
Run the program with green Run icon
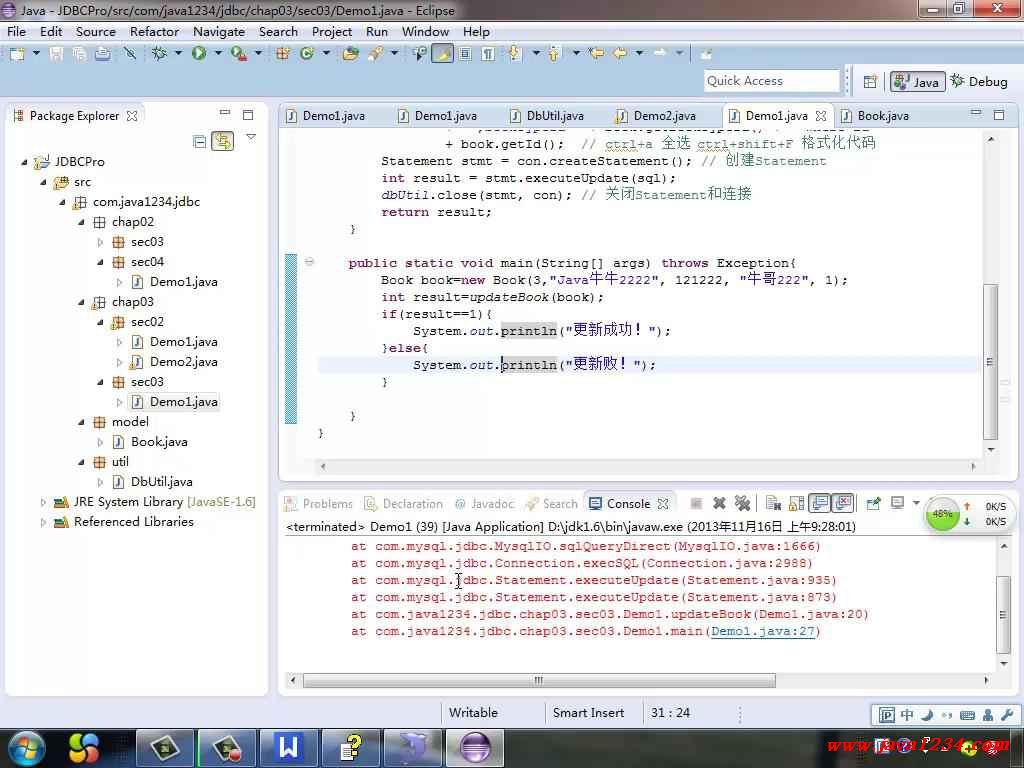point(199,54)
